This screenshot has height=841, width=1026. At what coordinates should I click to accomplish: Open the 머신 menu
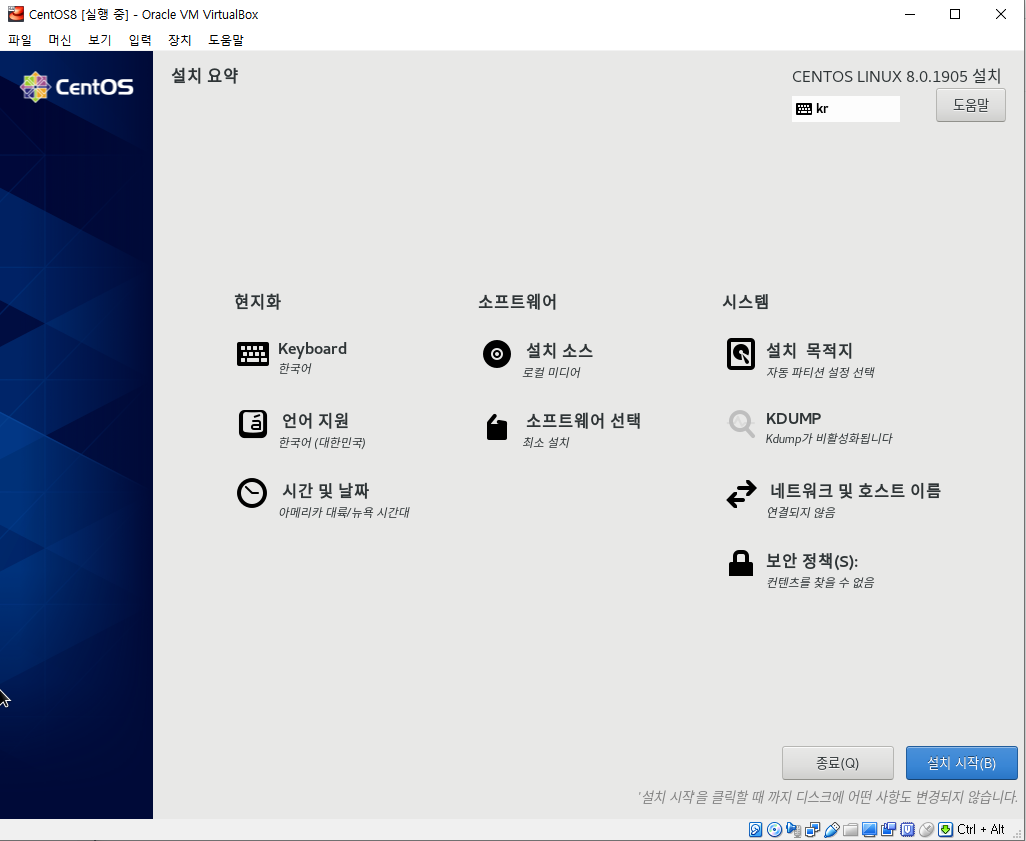60,40
